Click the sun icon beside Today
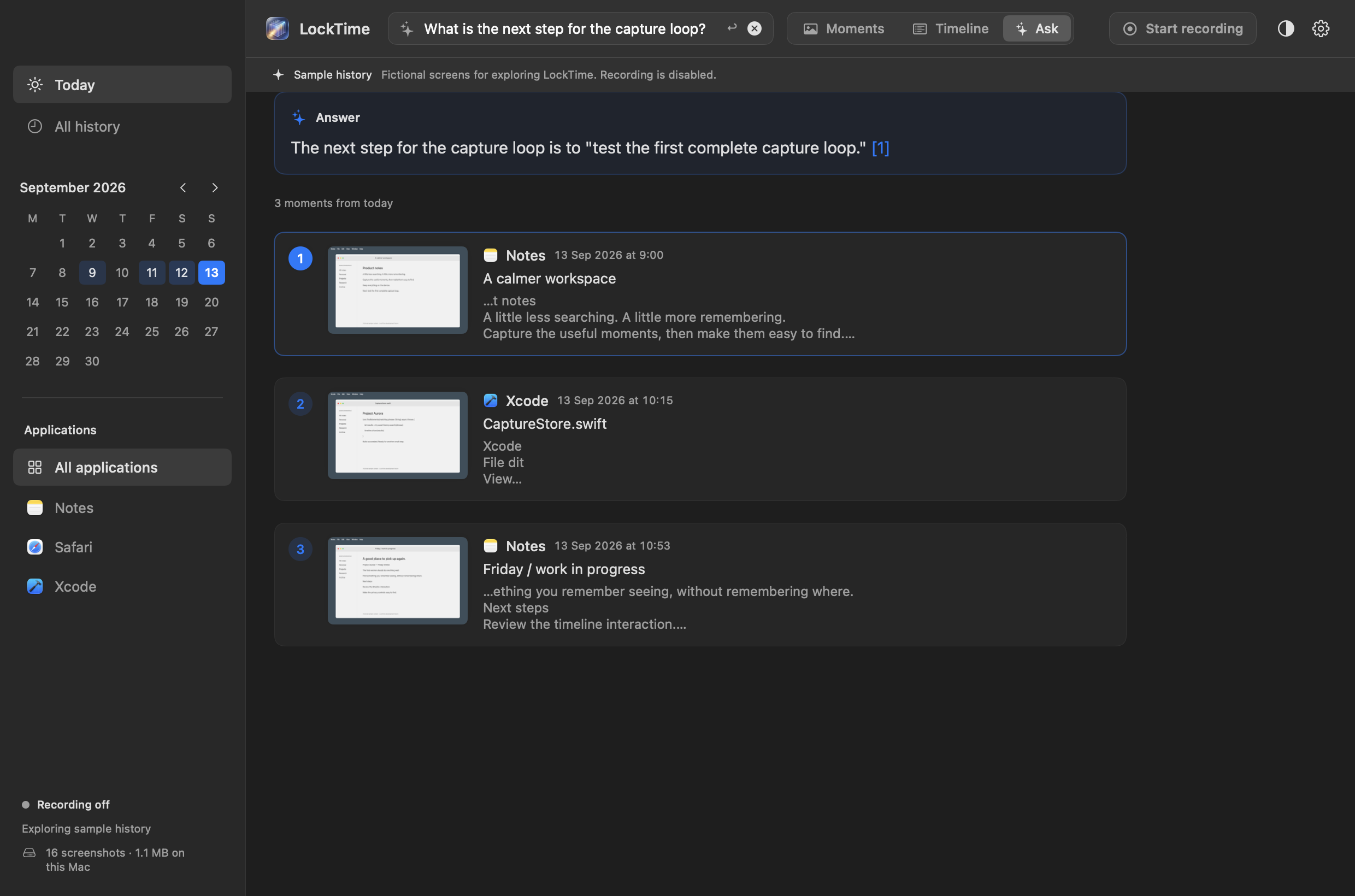The width and height of the screenshot is (1355, 896). pyautogui.click(x=35, y=85)
